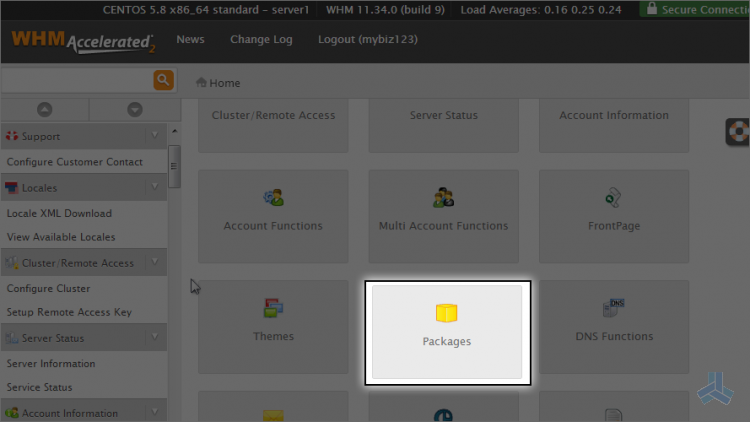Image resolution: width=750 pixels, height=422 pixels.
Task: Collapse the Locales sidebar section arrow
Action: point(155,187)
